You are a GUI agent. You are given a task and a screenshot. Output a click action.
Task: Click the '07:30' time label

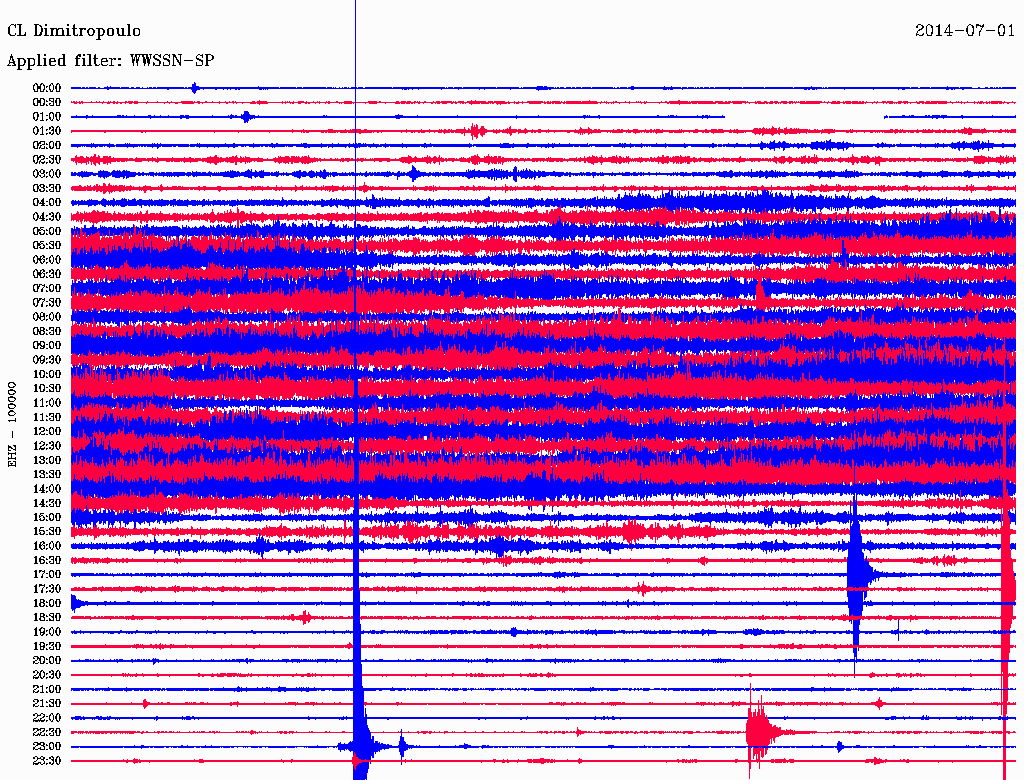tap(47, 302)
